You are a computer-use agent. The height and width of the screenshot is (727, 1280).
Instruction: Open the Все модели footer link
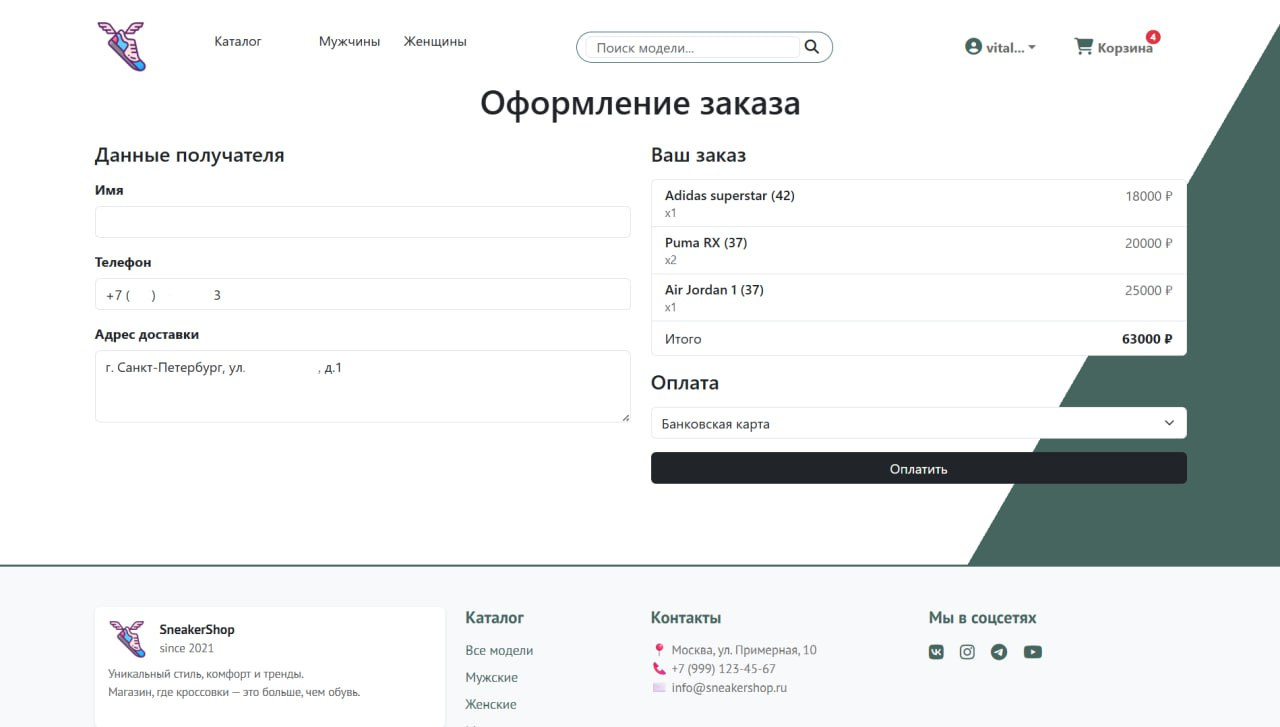pyautogui.click(x=499, y=650)
